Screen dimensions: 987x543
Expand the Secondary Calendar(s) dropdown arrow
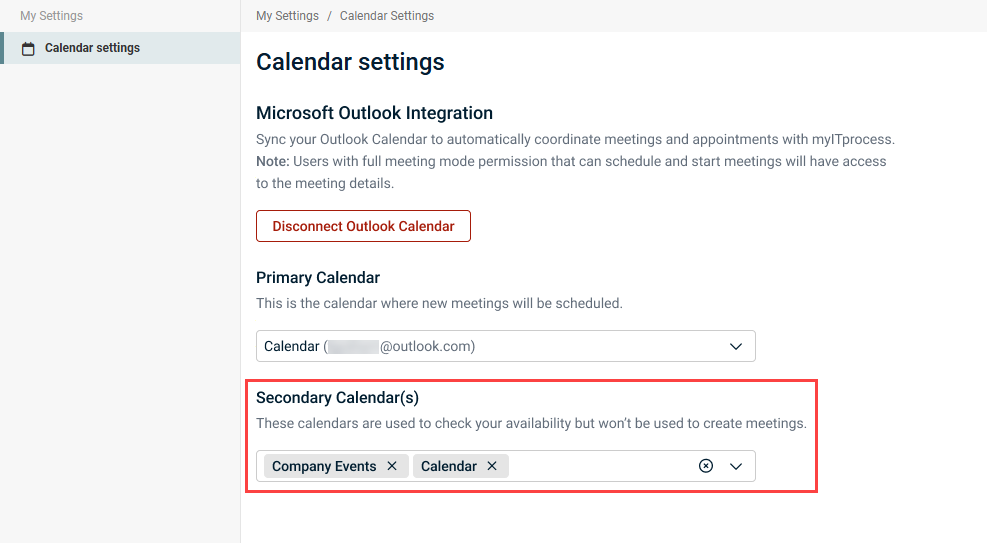[x=736, y=466]
